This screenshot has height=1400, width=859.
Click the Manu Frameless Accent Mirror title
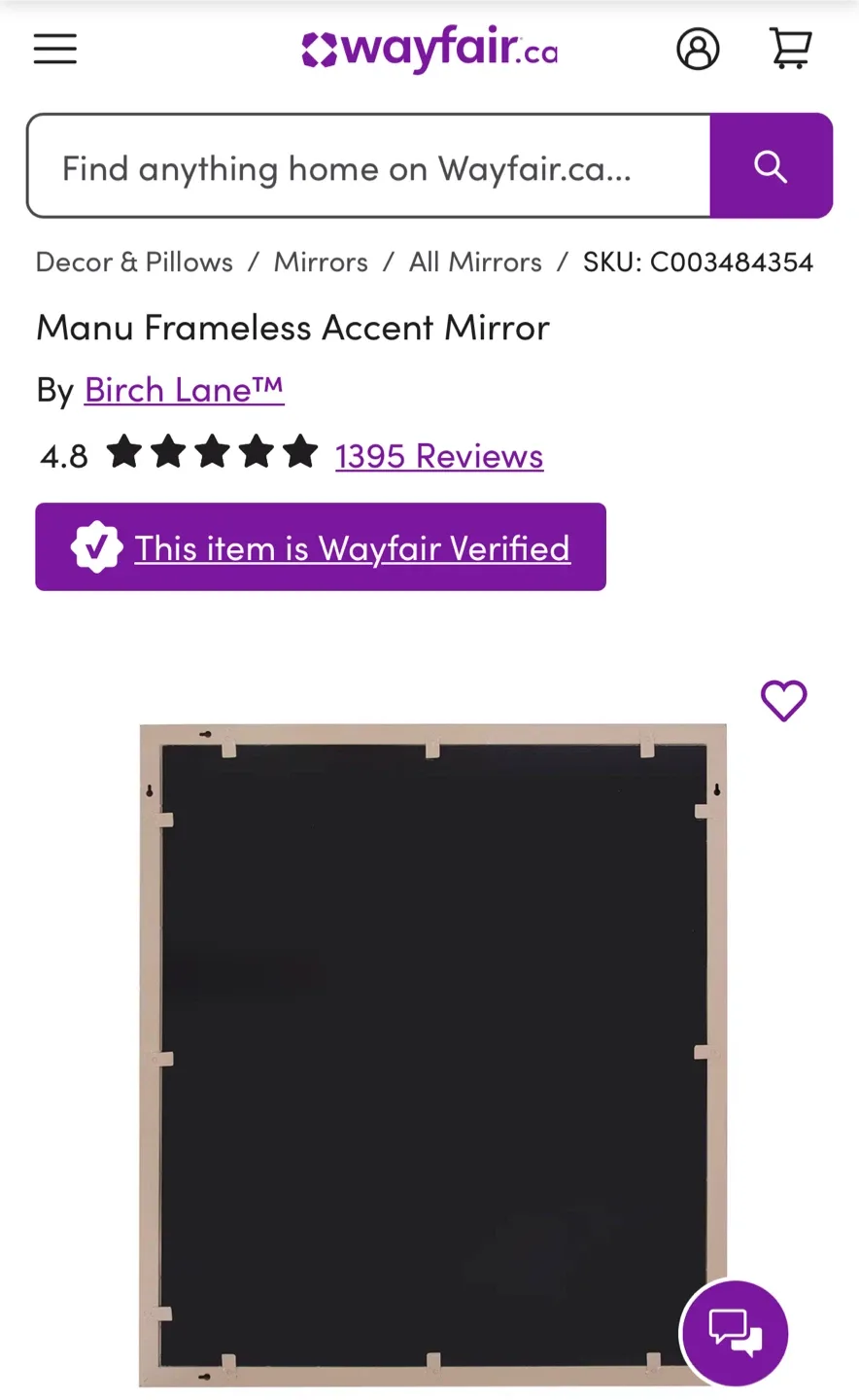pyautogui.click(x=292, y=327)
